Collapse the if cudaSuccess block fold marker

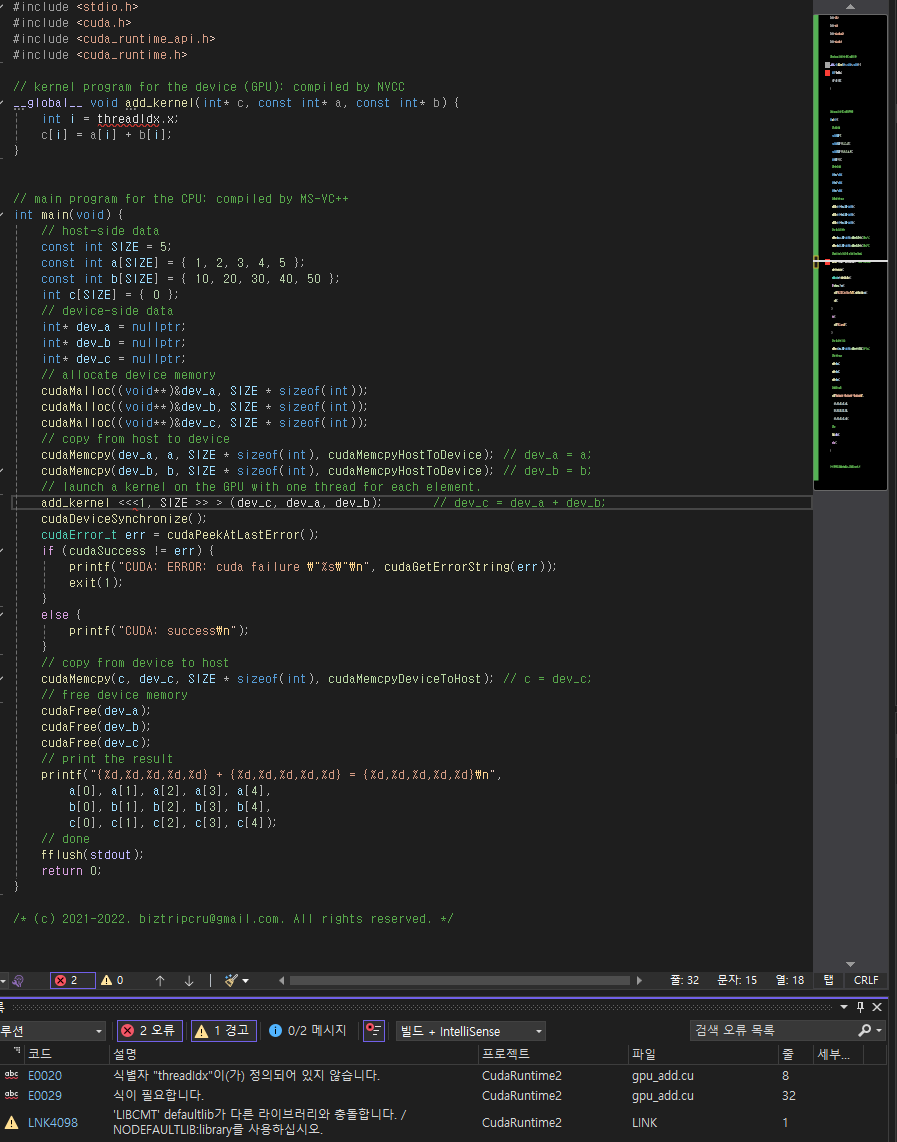2,551
